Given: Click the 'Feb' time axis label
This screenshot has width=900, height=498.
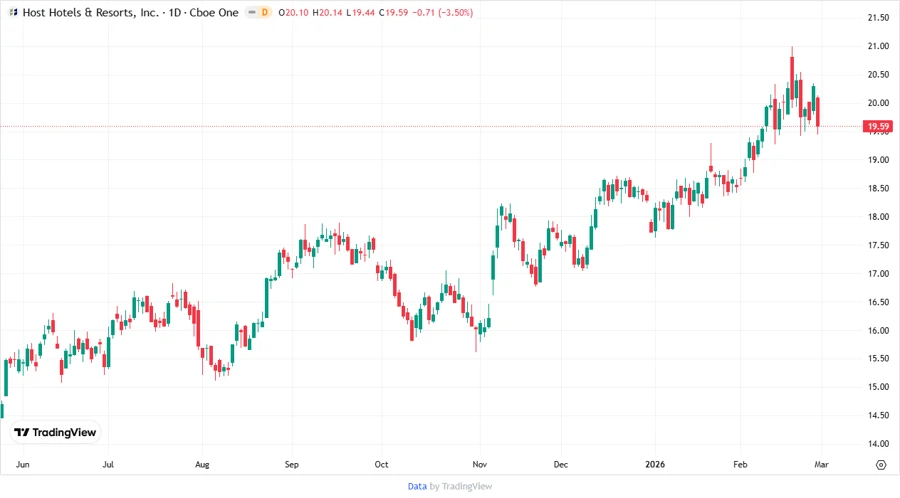Looking at the screenshot, I should coord(740,464).
